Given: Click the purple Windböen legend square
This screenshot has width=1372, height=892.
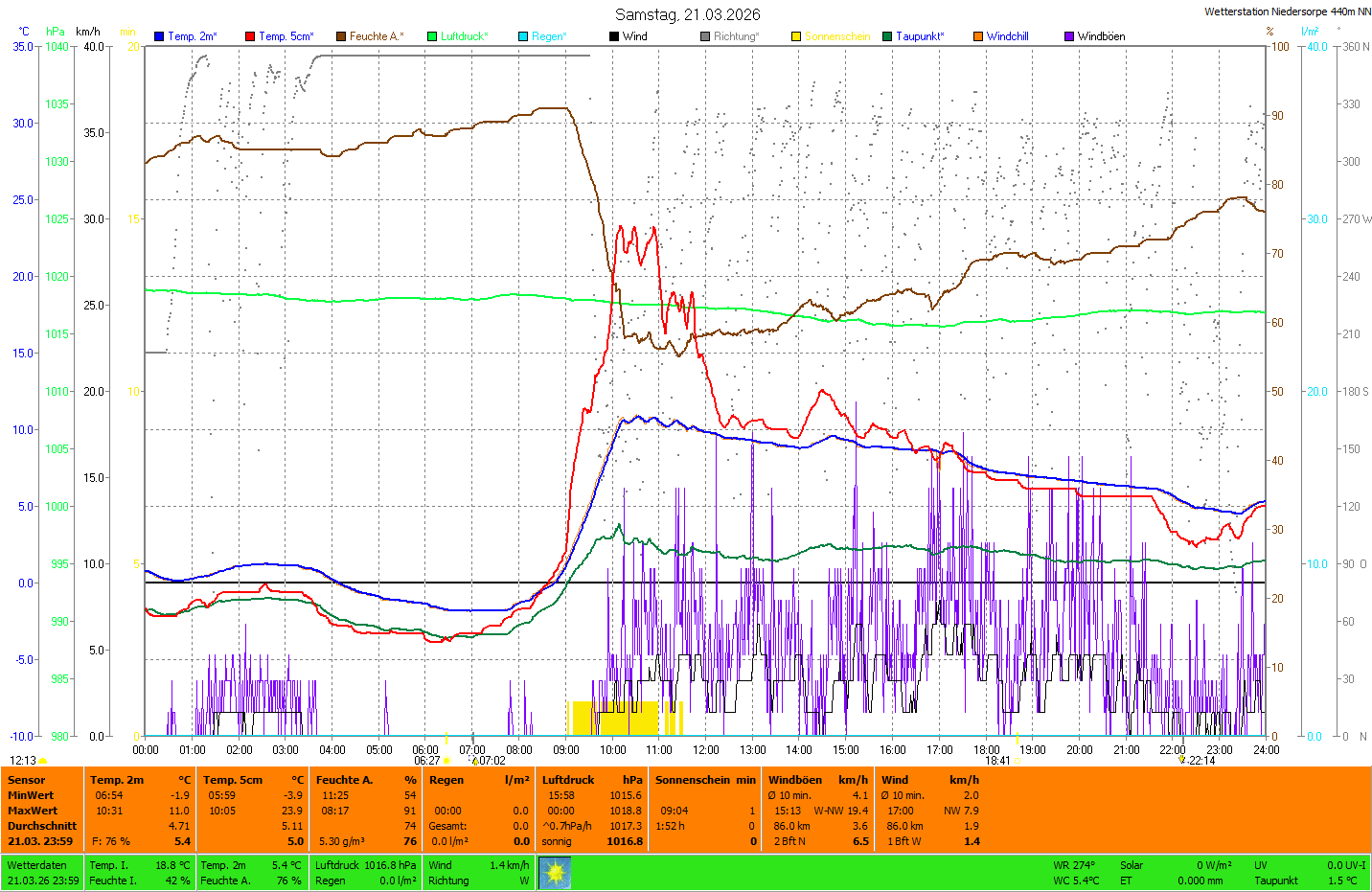Looking at the screenshot, I should coord(1069,36).
